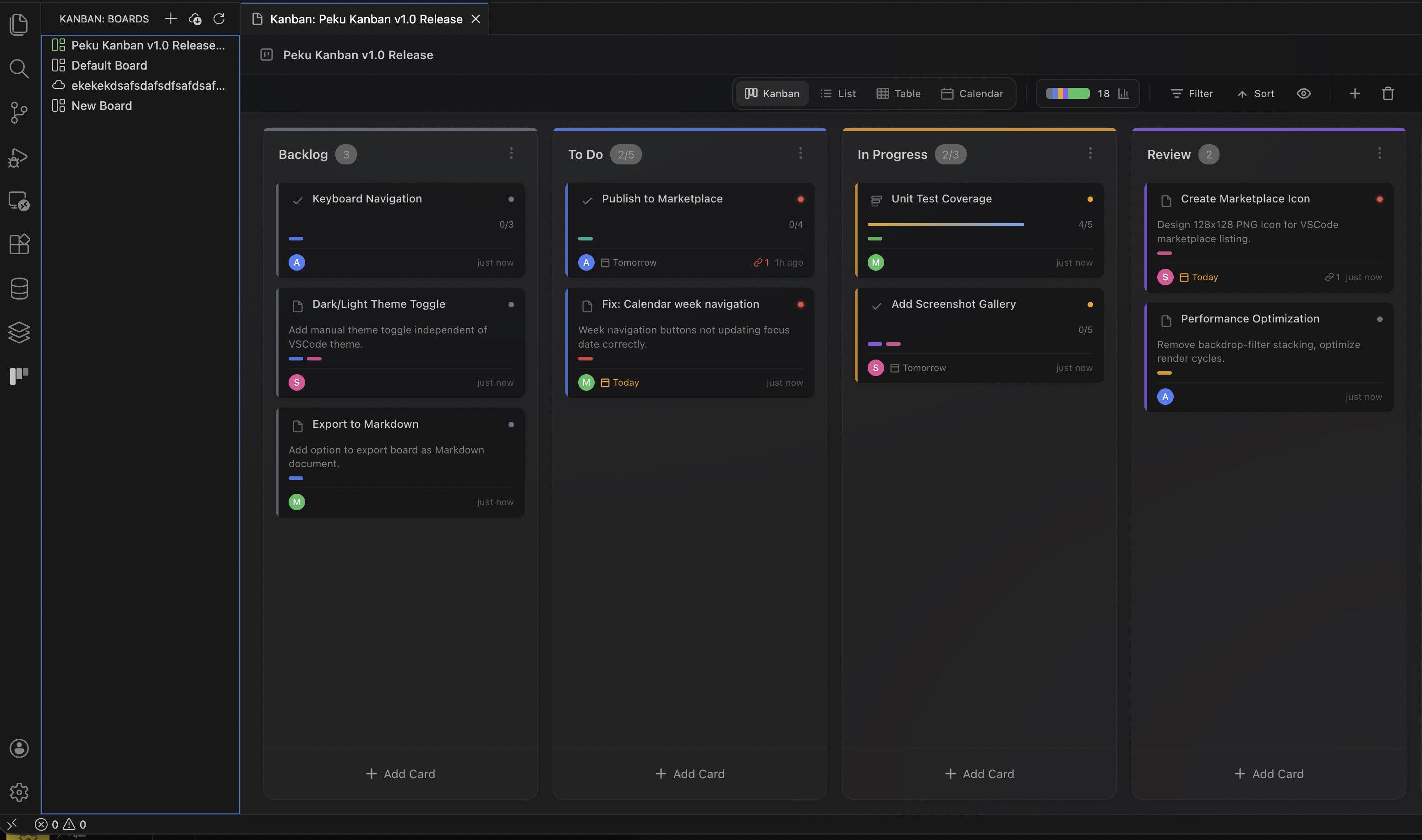Toggle the eye visibility icon in the toolbar
Screen dimensions: 1422x840
1304,93
